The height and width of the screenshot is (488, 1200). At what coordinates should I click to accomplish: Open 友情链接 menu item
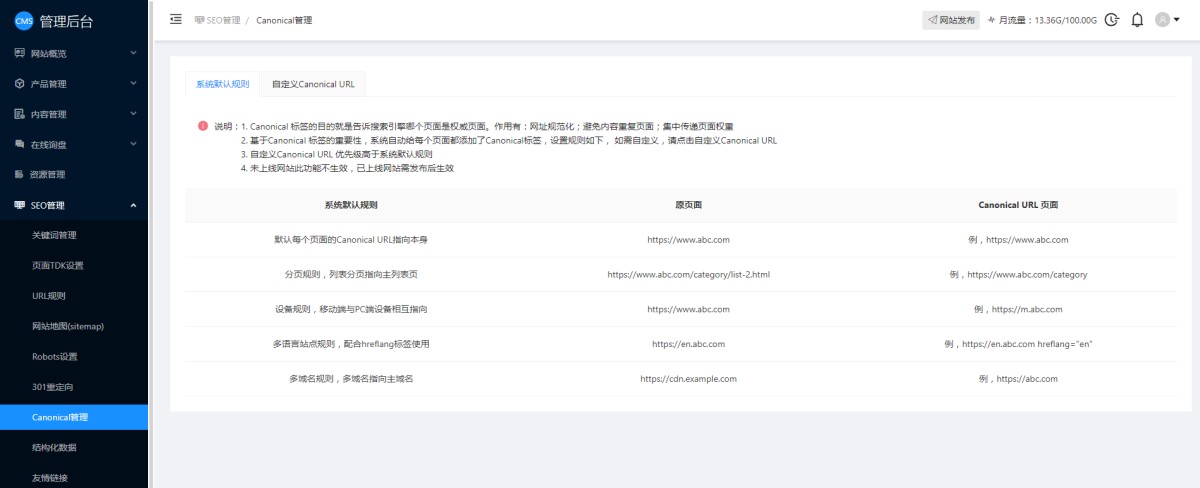tap(74, 478)
